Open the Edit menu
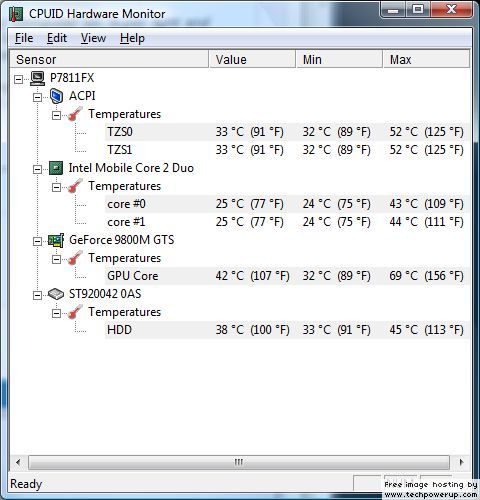The width and height of the screenshot is (480, 500). [x=57, y=38]
